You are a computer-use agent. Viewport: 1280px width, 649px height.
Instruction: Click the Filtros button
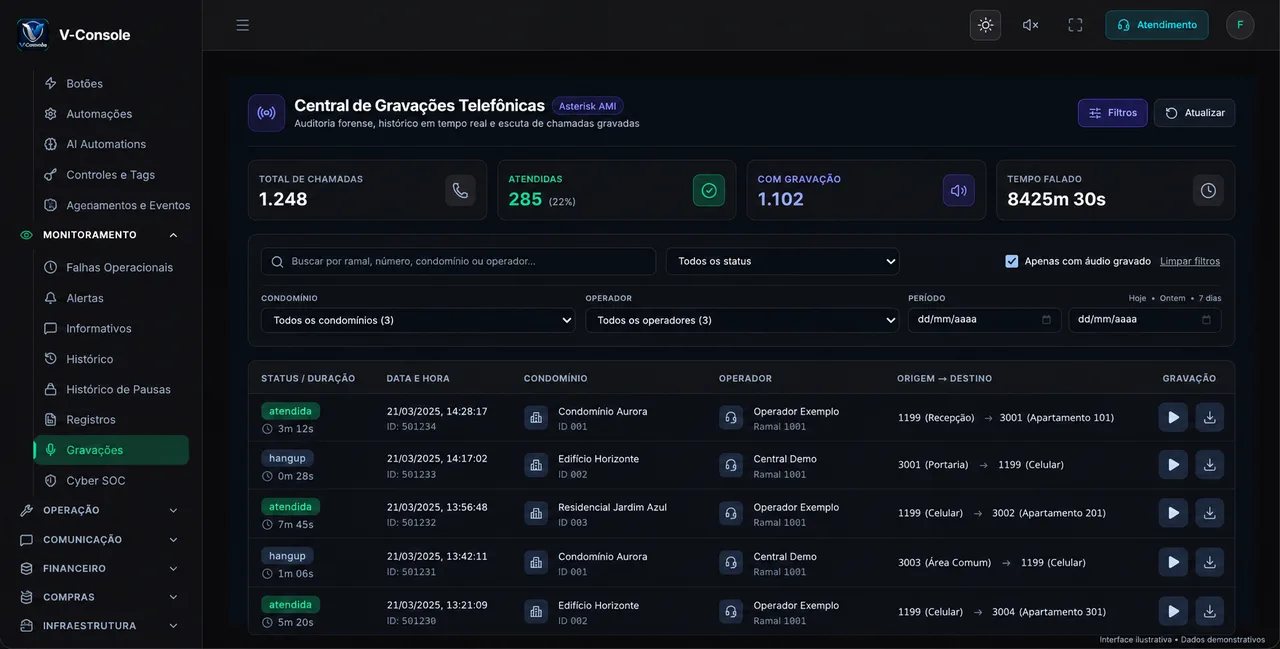1112,113
